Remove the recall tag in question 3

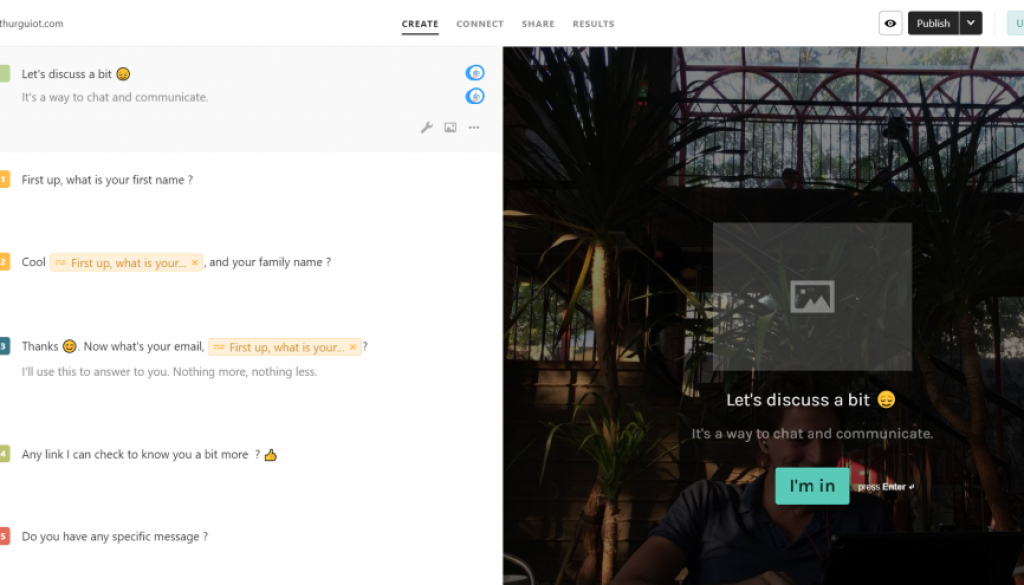[x=353, y=347]
